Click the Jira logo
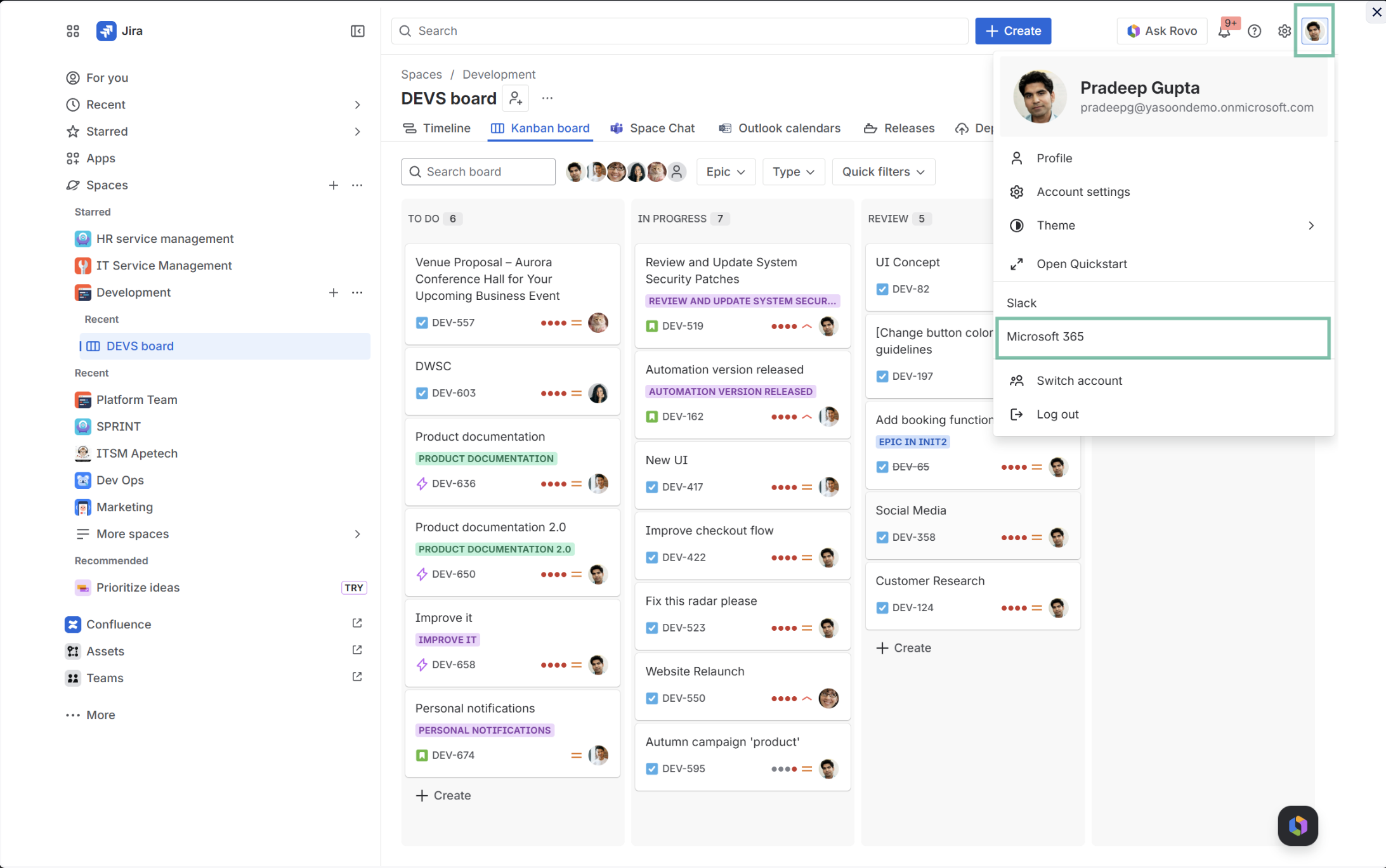Image resolution: width=1386 pixels, height=868 pixels. [119, 31]
